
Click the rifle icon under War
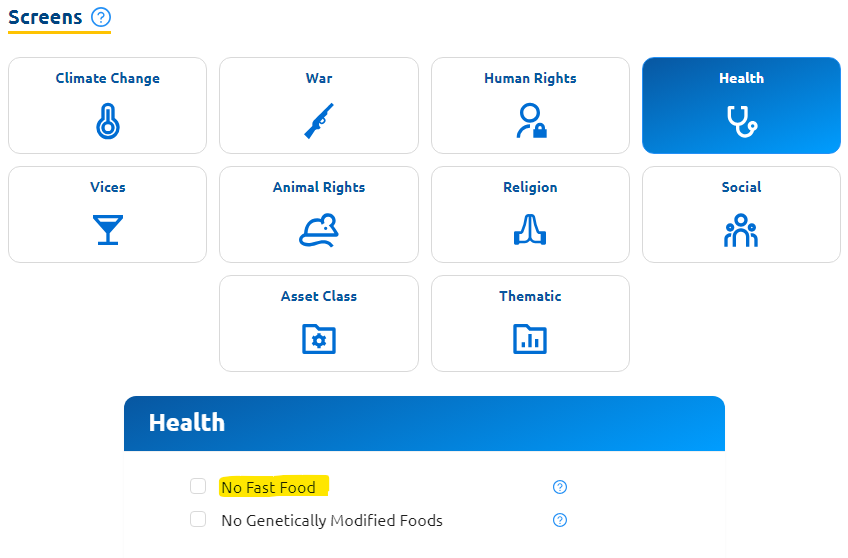point(319,121)
